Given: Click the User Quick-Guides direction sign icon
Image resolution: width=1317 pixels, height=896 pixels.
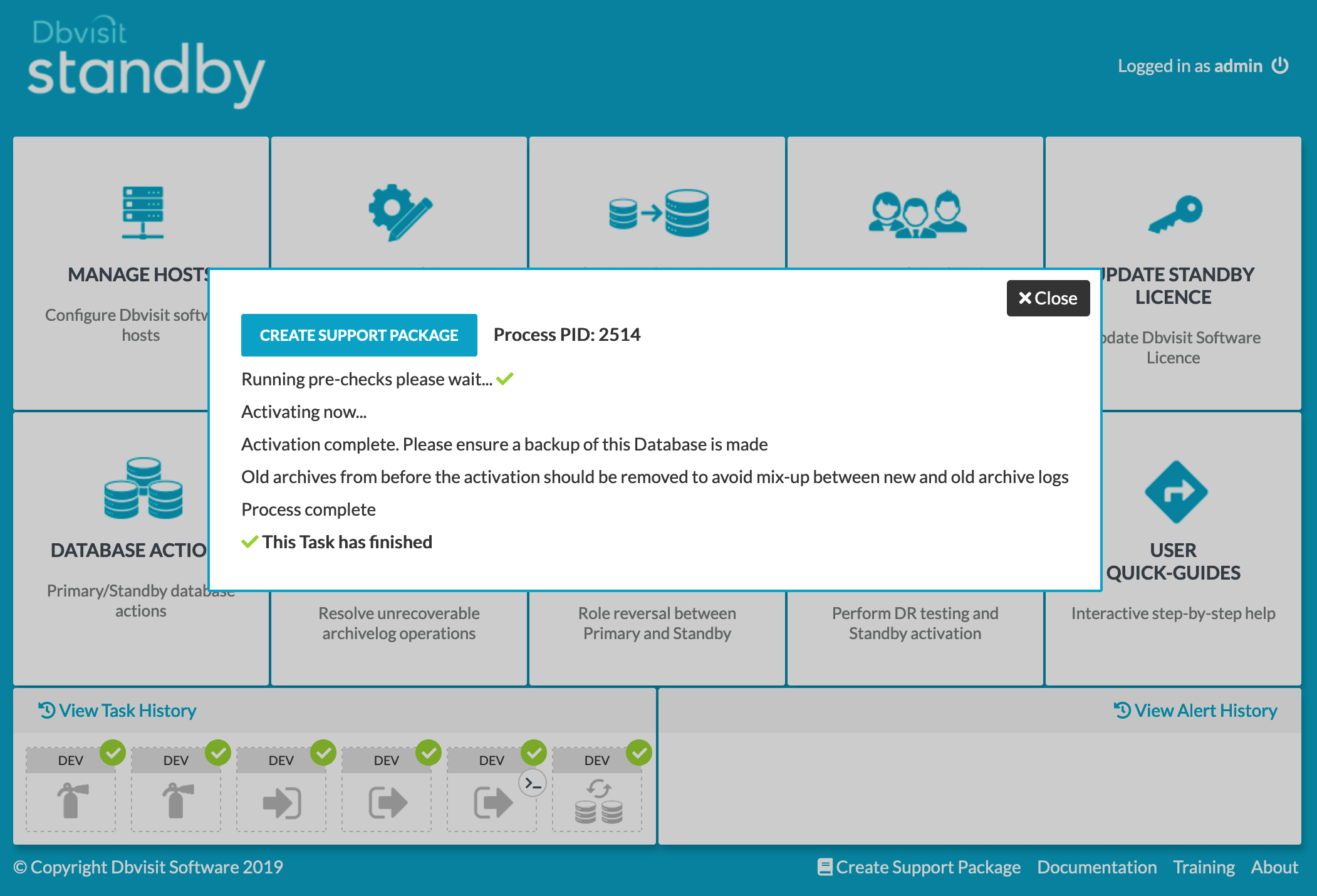Looking at the screenshot, I should [x=1175, y=492].
